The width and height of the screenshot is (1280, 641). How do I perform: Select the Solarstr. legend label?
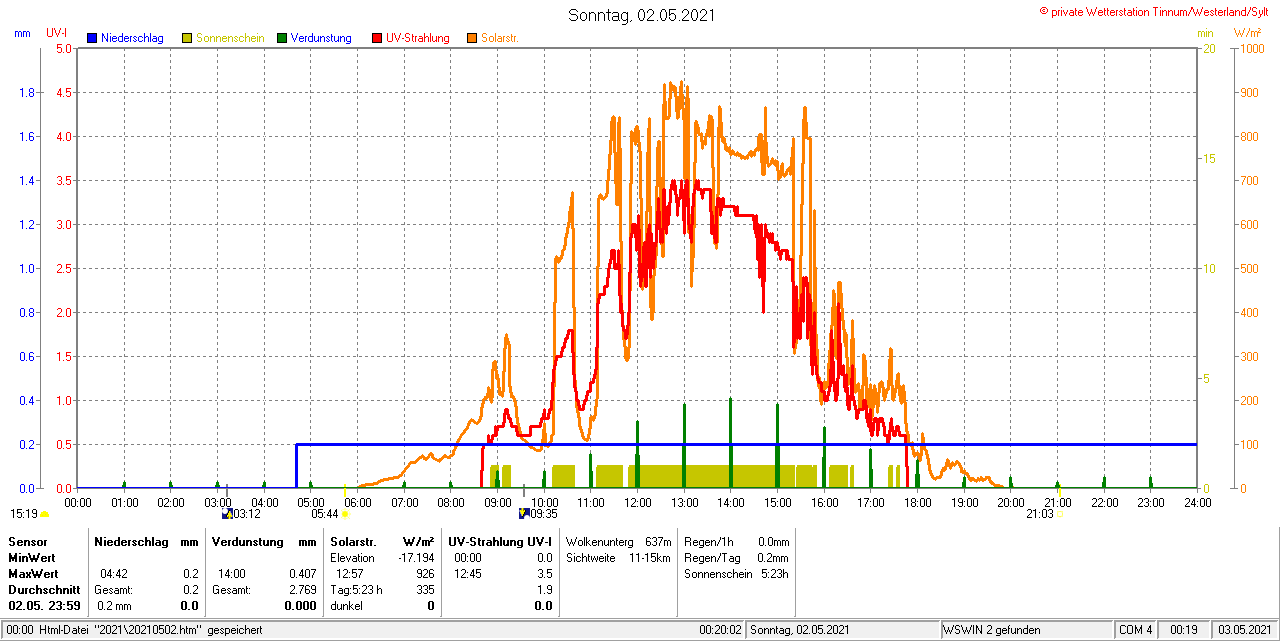tap(499, 38)
